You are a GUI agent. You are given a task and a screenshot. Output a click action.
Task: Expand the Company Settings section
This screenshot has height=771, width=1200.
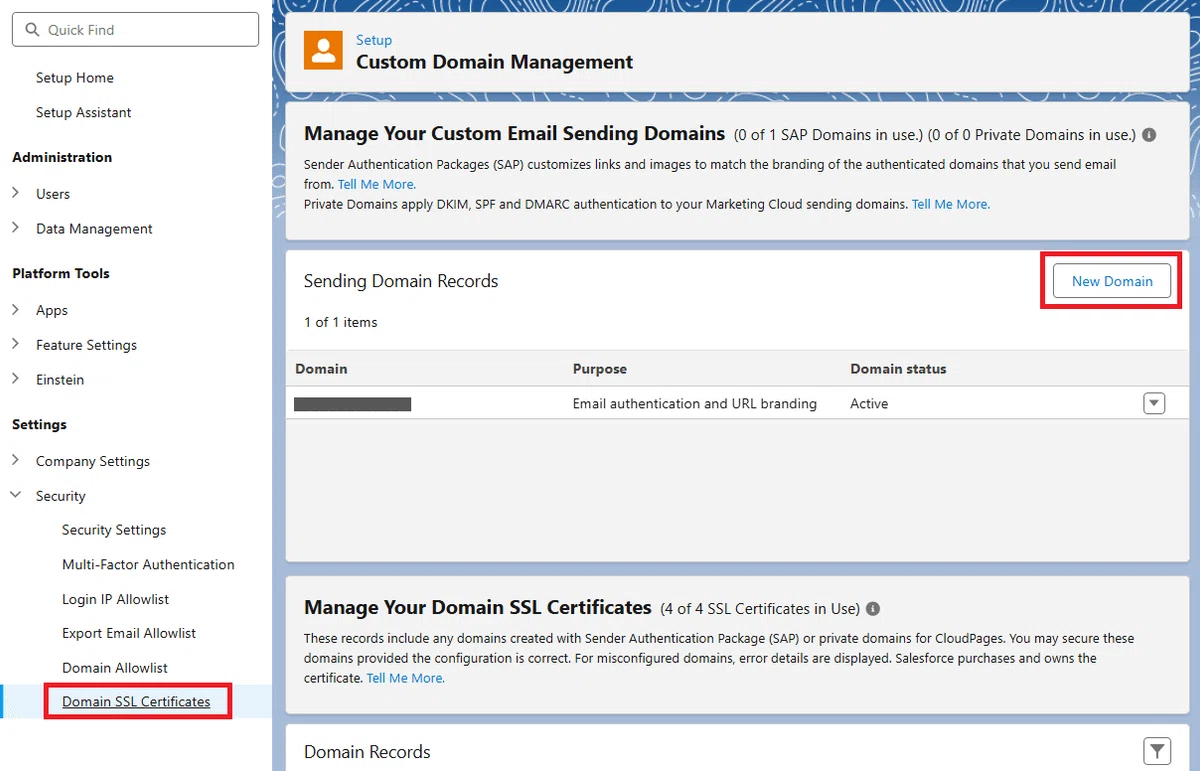[15, 461]
